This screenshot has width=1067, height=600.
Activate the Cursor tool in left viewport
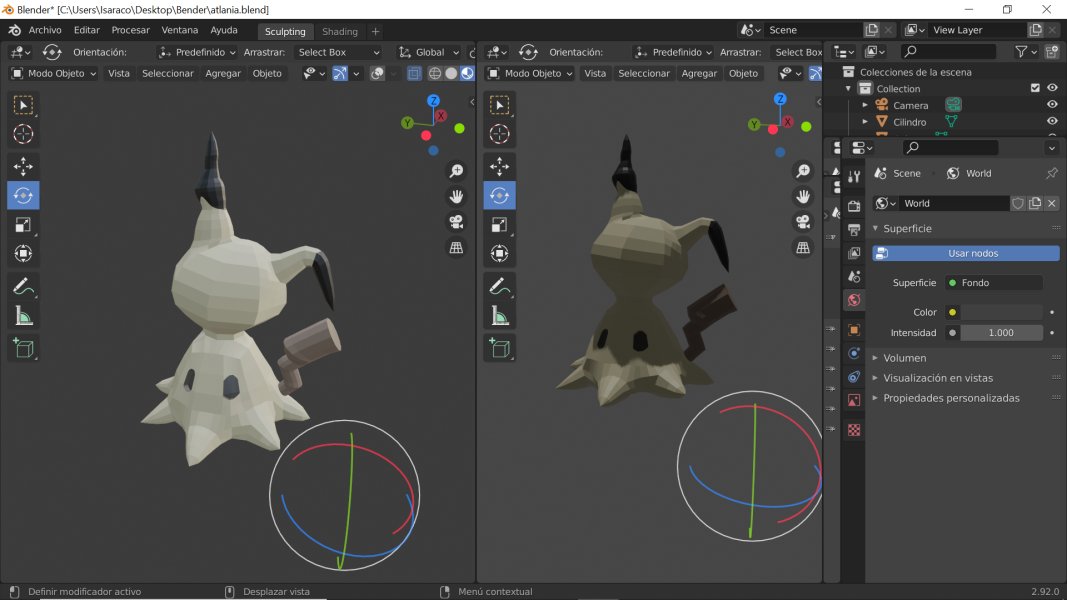click(23, 134)
